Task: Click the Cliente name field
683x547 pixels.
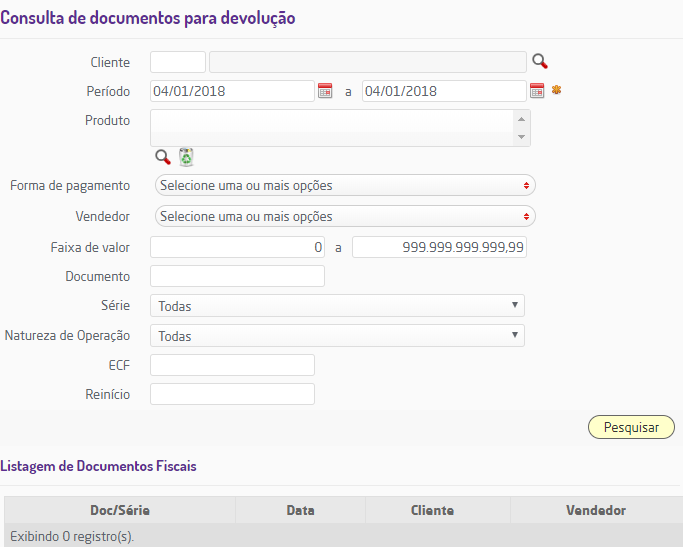Action: coord(368,62)
